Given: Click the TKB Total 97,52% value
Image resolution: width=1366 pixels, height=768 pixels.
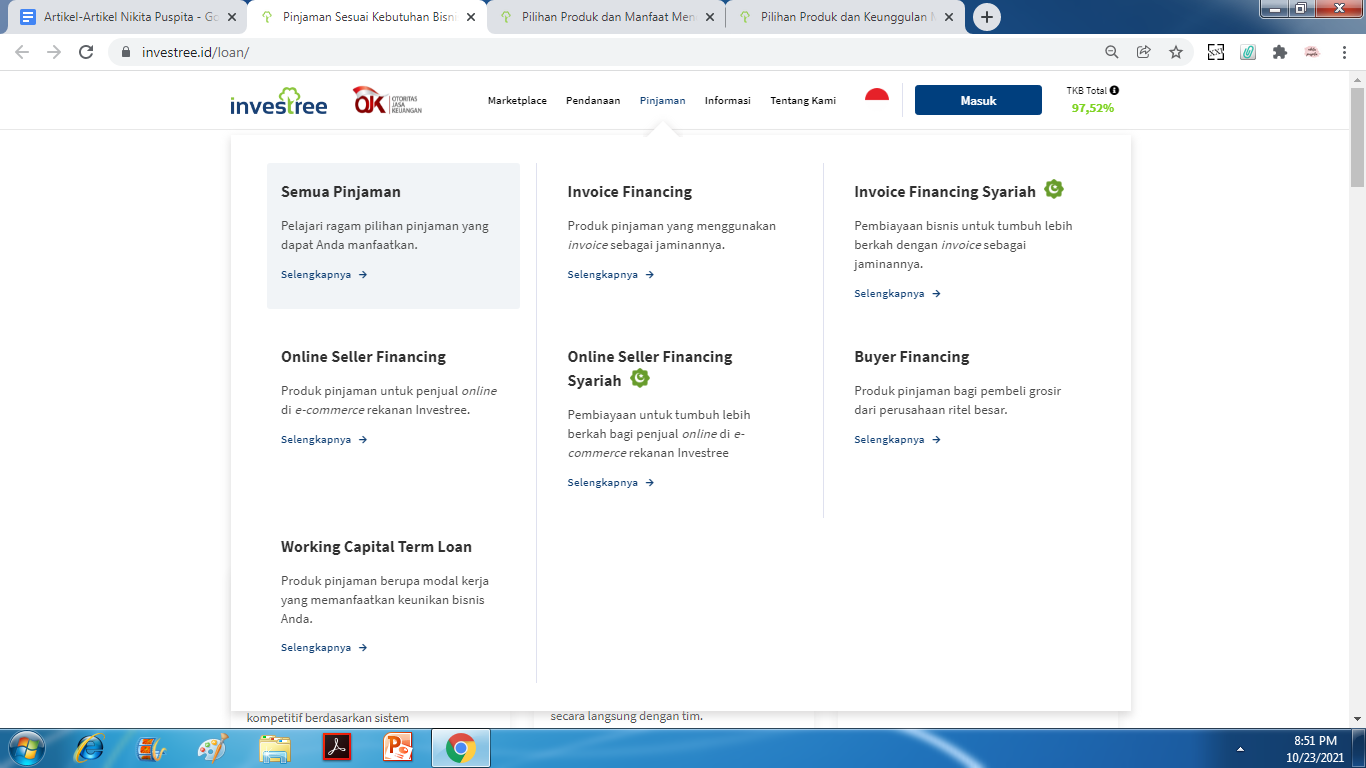Looking at the screenshot, I should [x=1093, y=108].
